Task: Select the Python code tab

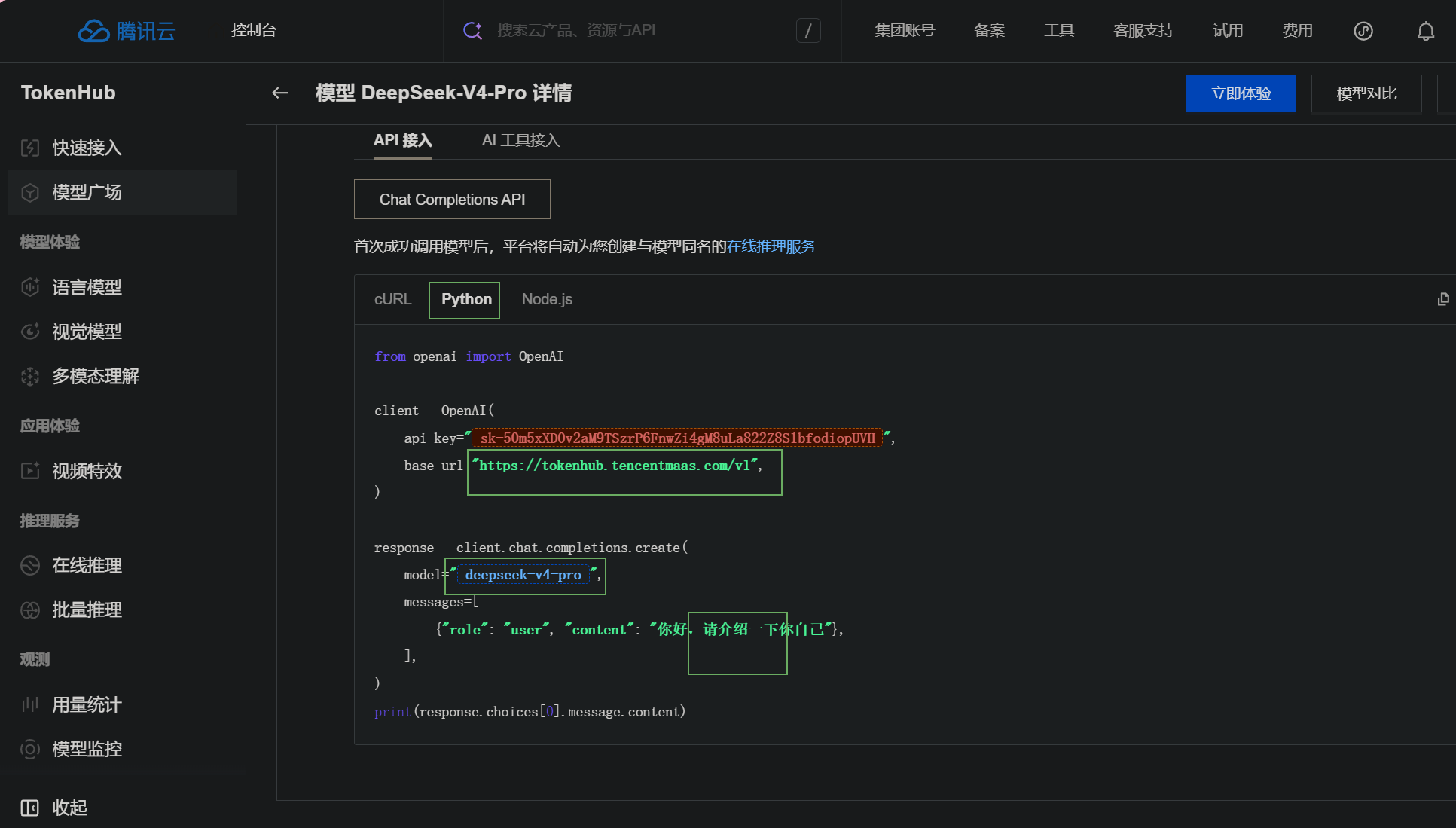Action: tap(466, 300)
